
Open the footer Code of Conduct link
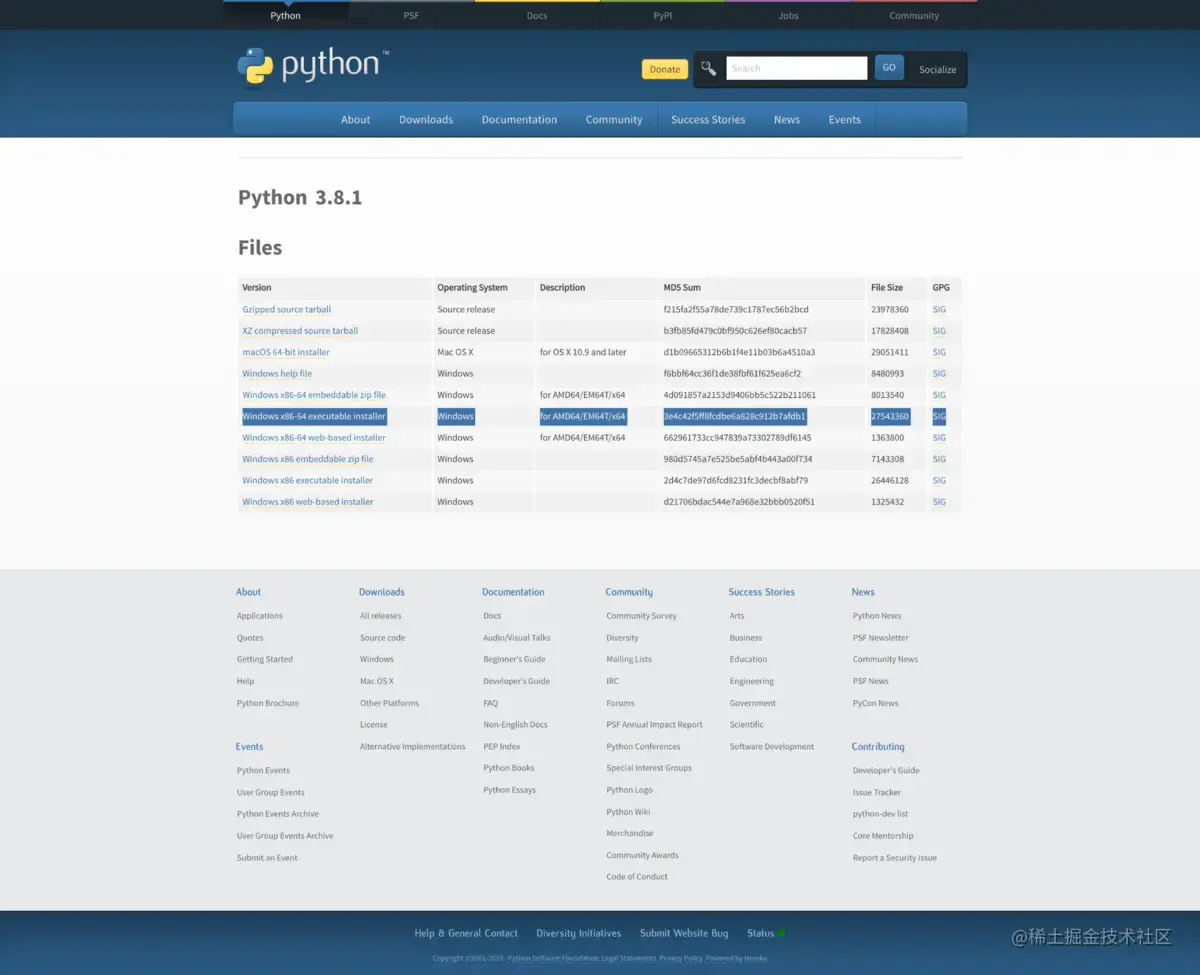(x=637, y=877)
